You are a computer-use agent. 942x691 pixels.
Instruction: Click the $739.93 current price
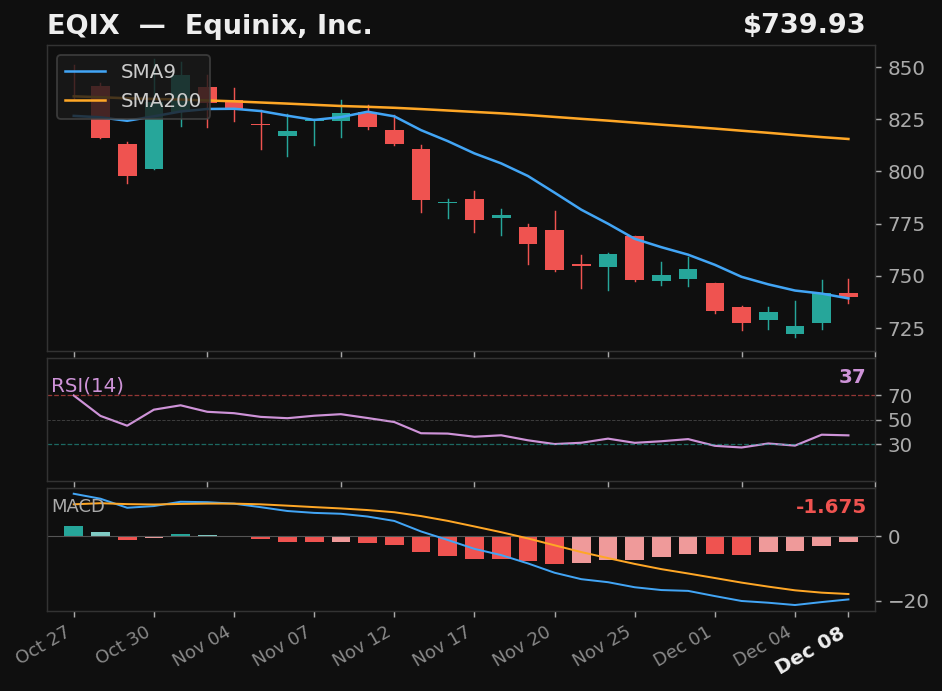click(x=804, y=25)
